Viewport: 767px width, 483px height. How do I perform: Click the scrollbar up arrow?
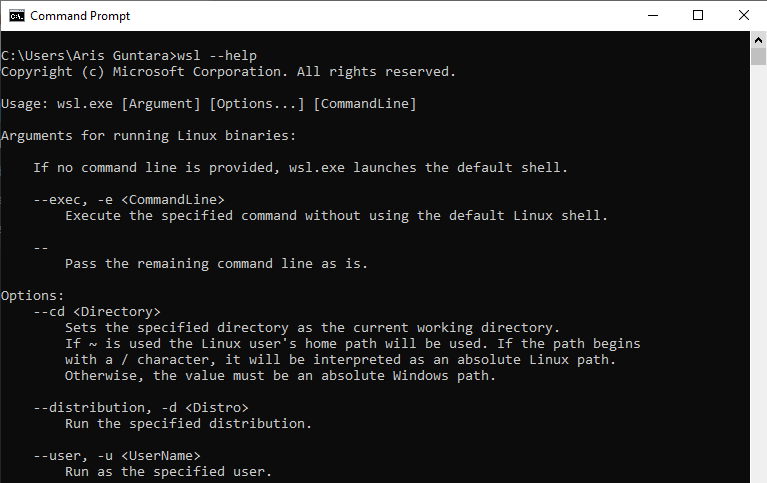pos(758,40)
